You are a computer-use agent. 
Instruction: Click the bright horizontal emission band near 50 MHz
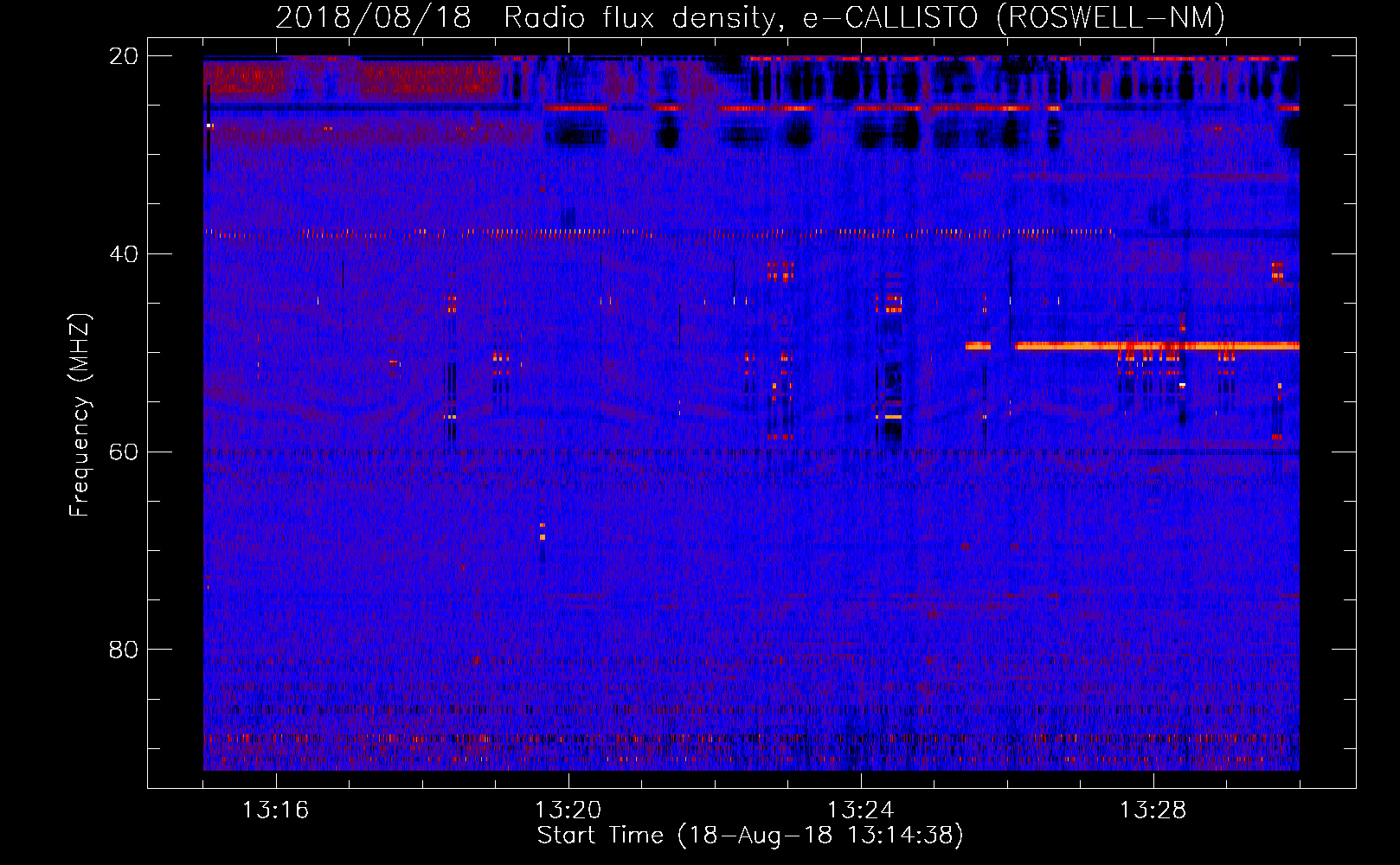coord(1157,346)
